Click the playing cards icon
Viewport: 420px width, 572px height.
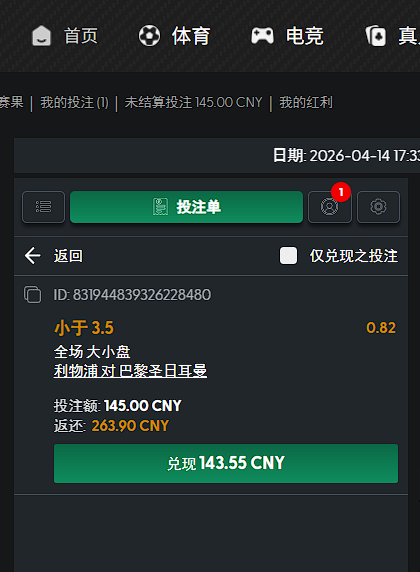pyautogui.click(x=376, y=36)
